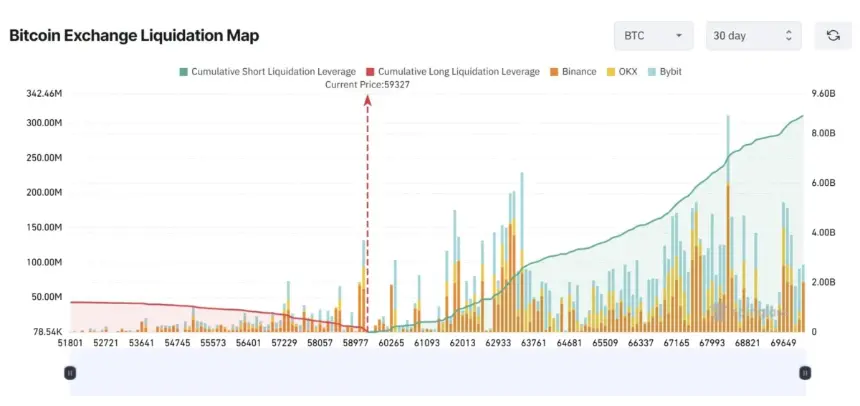This screenshot has width=860, height=406.
Task: Click the right range slider handle
Action: (x=805, y=373)
